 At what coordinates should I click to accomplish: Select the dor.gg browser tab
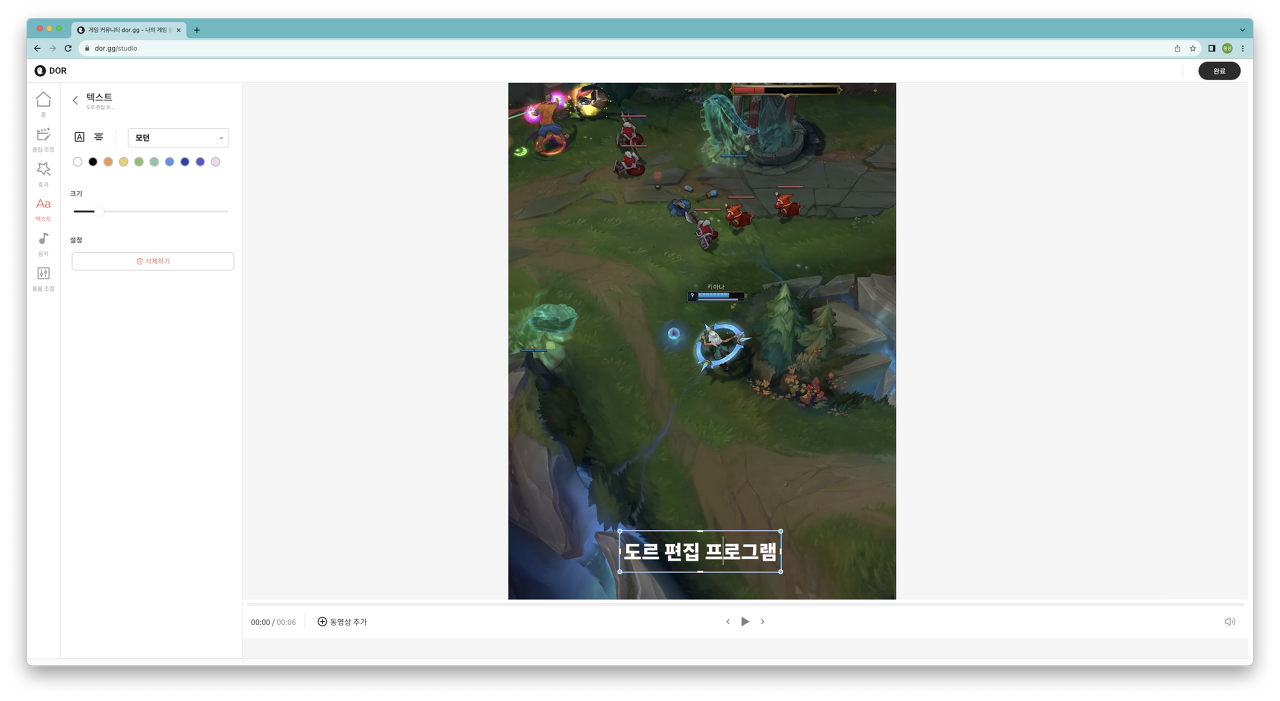pyautogui.click(x=128, y=30)
